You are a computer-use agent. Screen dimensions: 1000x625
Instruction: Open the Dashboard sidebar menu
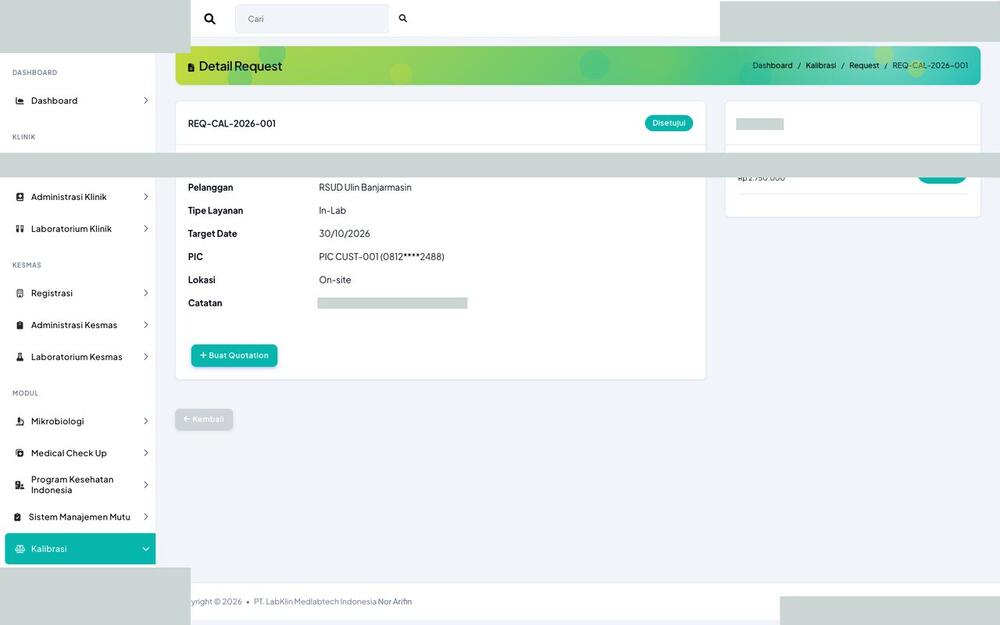[x=80, y=101]
